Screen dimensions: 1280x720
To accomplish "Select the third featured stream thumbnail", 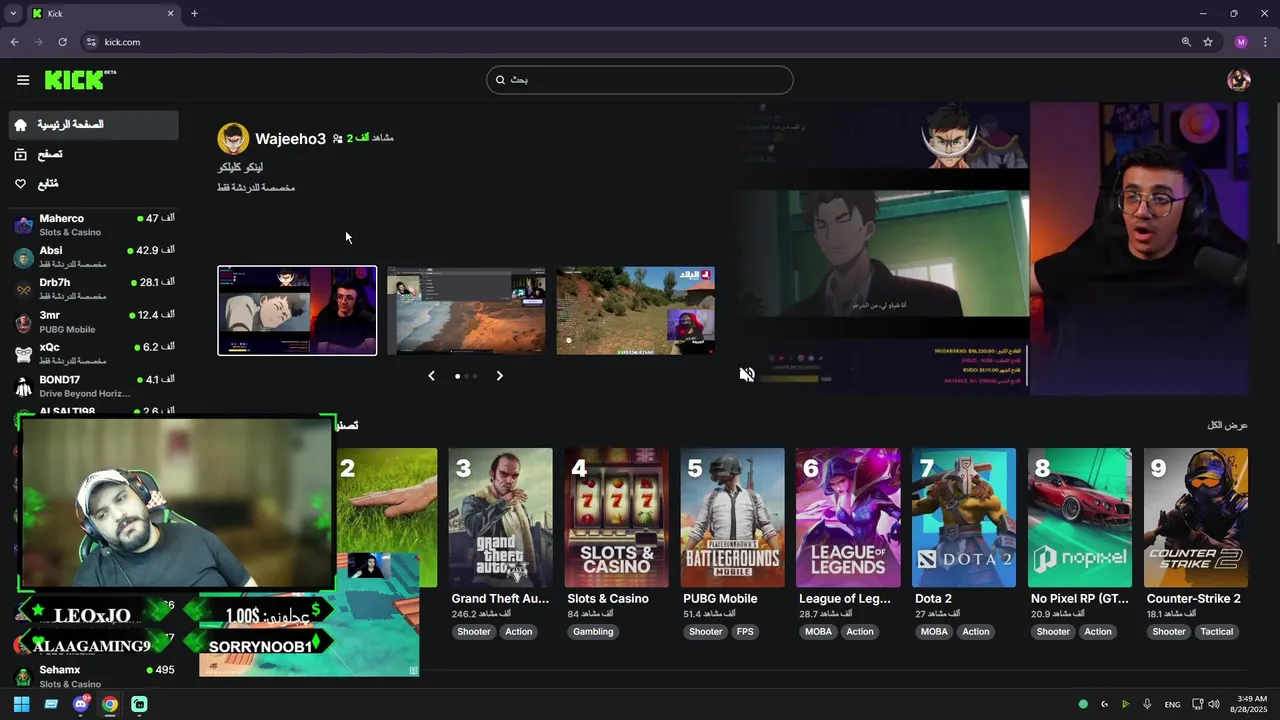I will 635,310.
